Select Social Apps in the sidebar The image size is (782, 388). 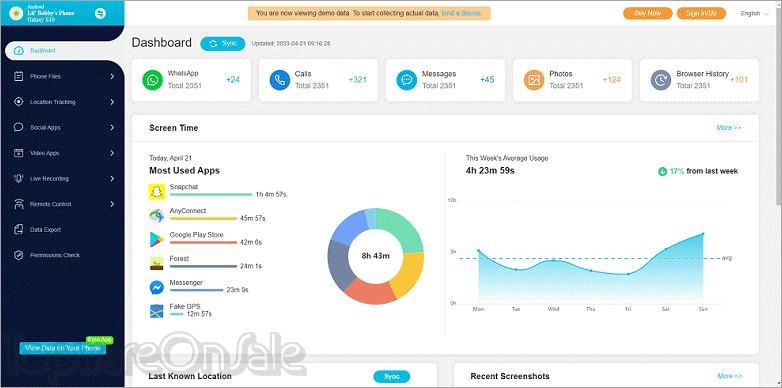coord(62,127)
